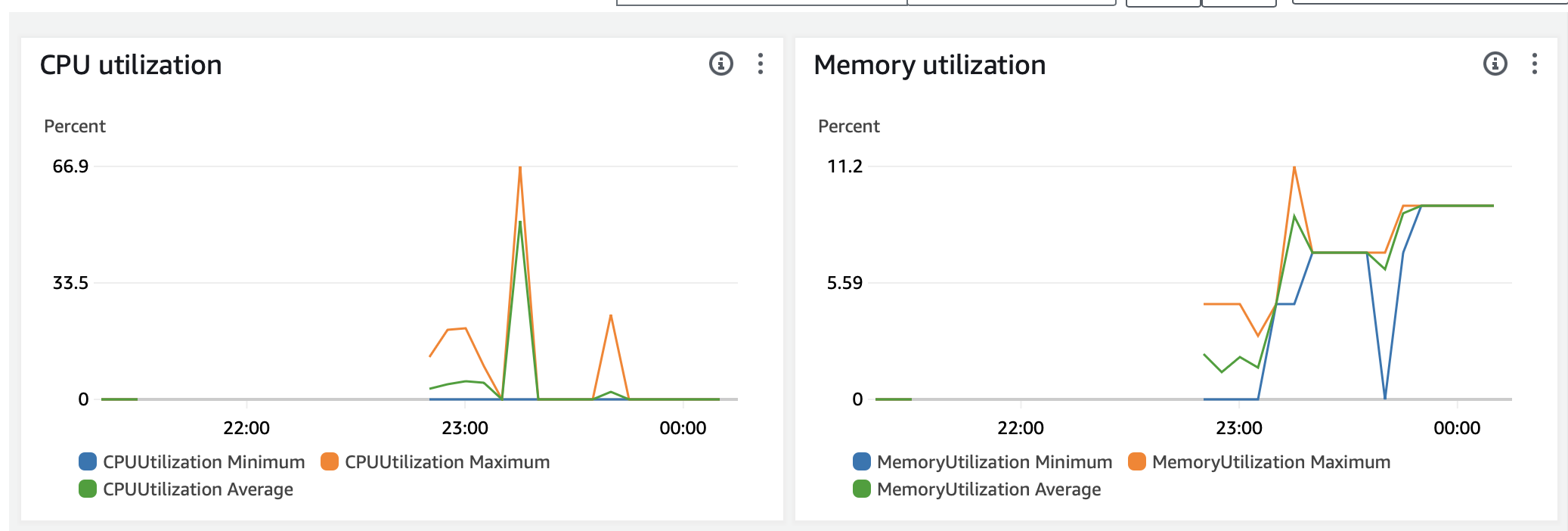Image resolution: width=1568 pixels, height=531 pixels.
Task: Click the blue MemoryUtilization Minimum swatch
Action: (x=862, y=462)
